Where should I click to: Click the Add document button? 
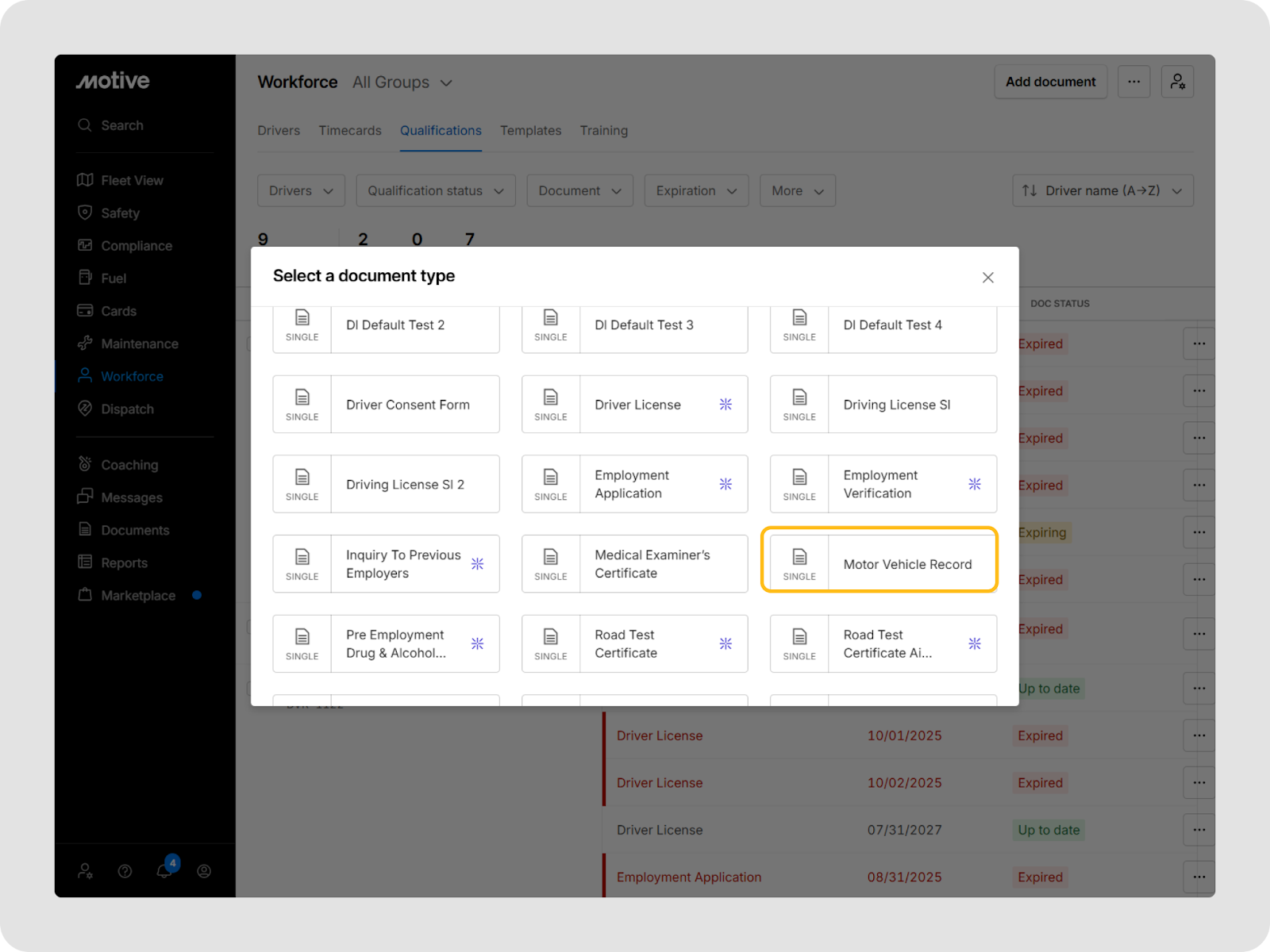1050,82
